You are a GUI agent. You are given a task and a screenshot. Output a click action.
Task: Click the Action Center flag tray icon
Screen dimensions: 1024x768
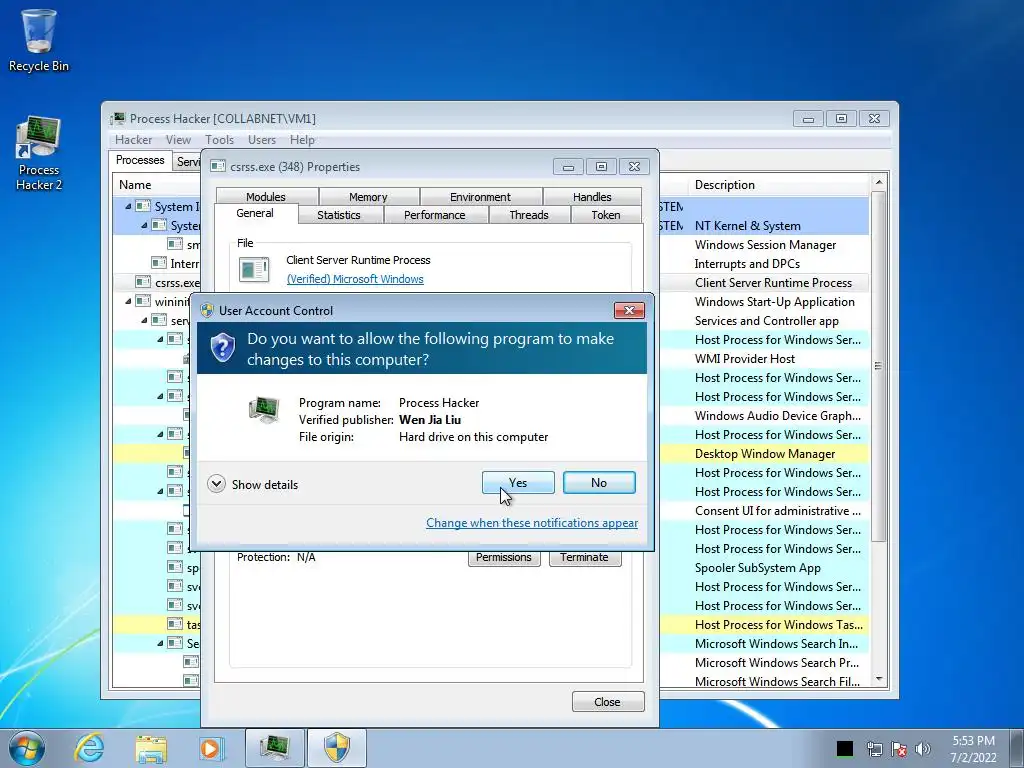tap(899, 749)
